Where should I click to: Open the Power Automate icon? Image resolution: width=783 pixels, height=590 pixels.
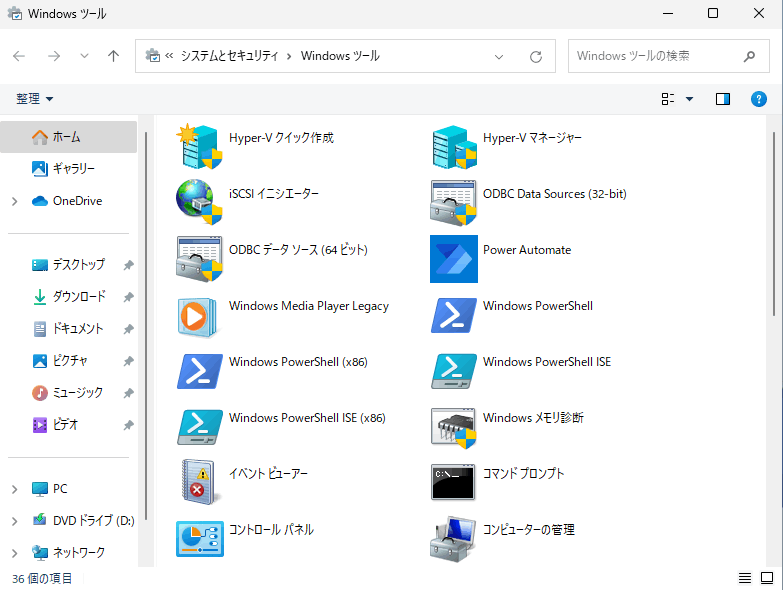(454, 259)
